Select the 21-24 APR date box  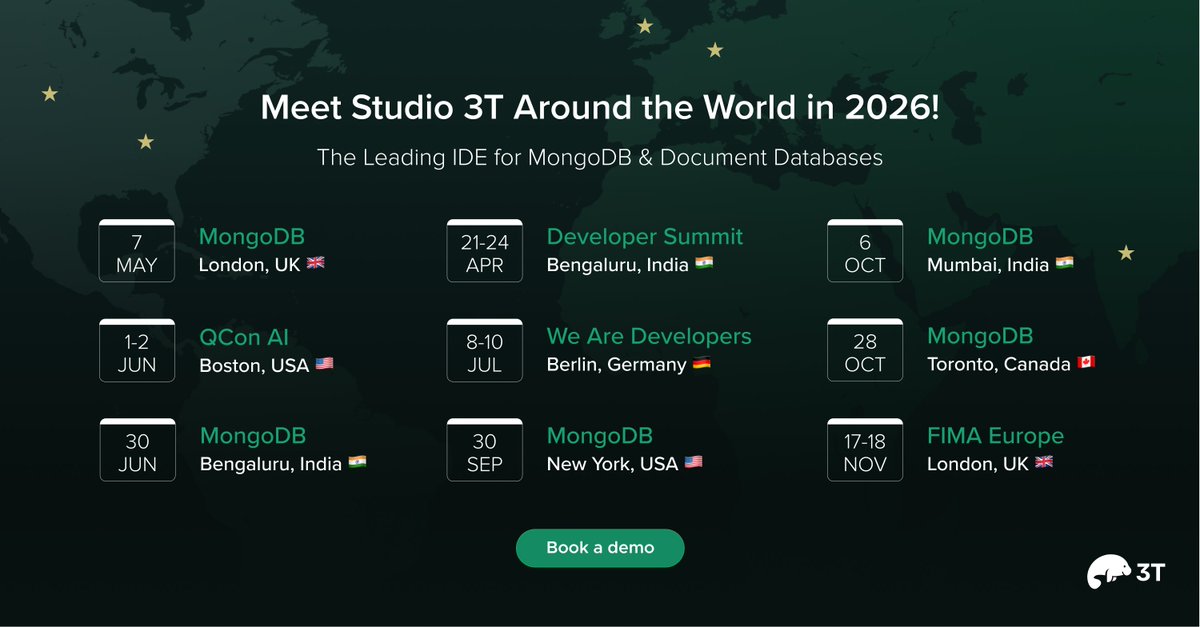[x=485, y=251]
